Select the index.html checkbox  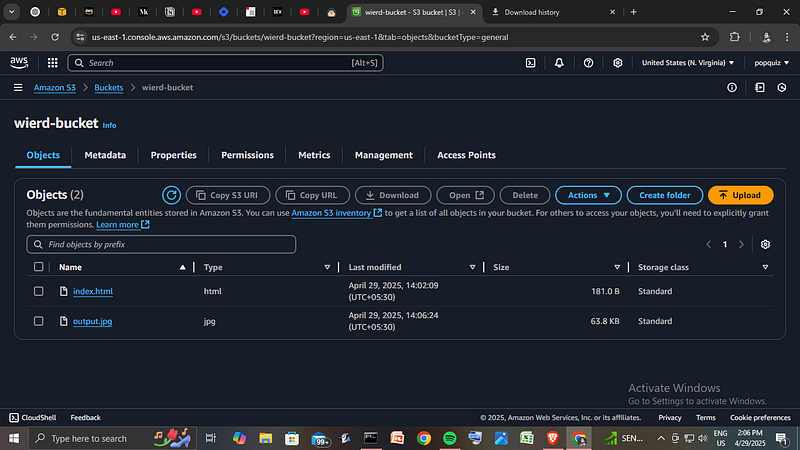pos(38,291)
